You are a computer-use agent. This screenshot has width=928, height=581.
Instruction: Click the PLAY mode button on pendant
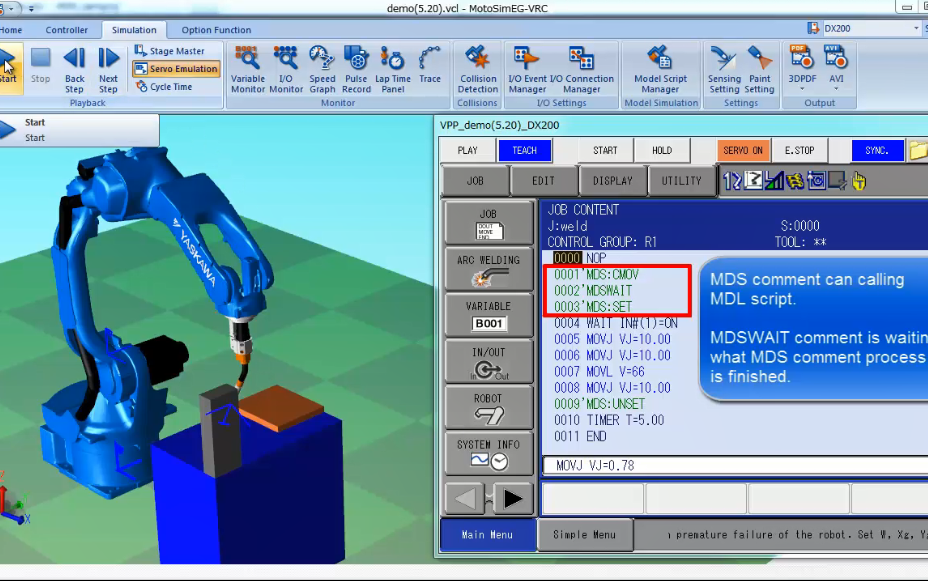(468, 150)
